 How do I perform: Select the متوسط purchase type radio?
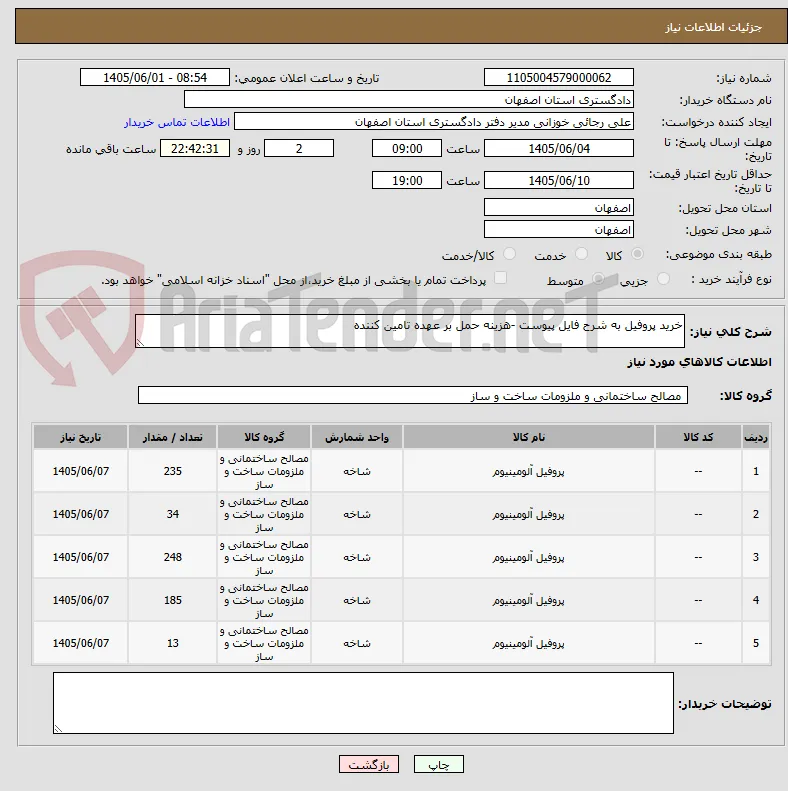[598, 278]
